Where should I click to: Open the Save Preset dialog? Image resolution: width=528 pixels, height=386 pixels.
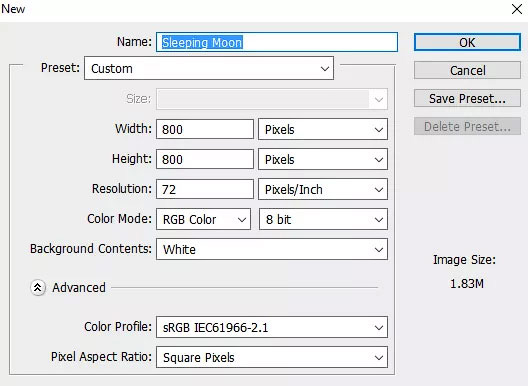(x=467, y=98)
